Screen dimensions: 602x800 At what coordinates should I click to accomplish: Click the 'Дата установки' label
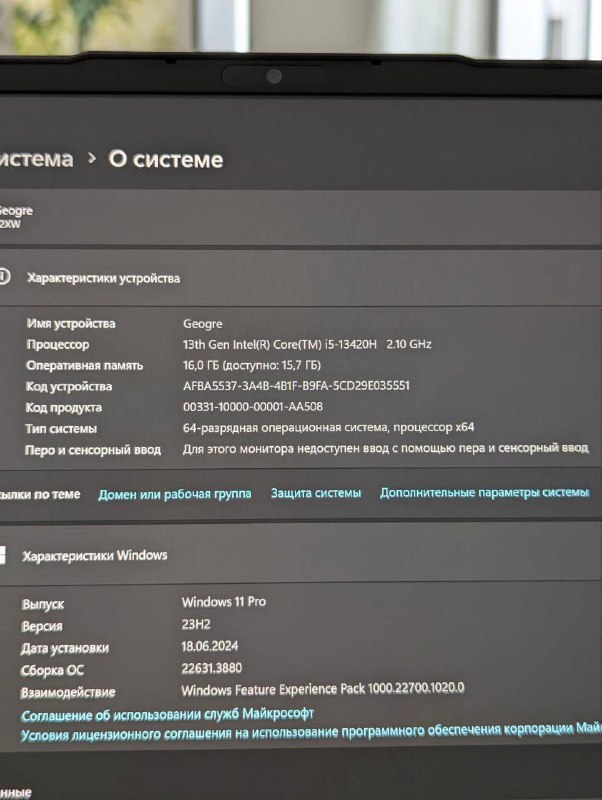pos(65,648)
